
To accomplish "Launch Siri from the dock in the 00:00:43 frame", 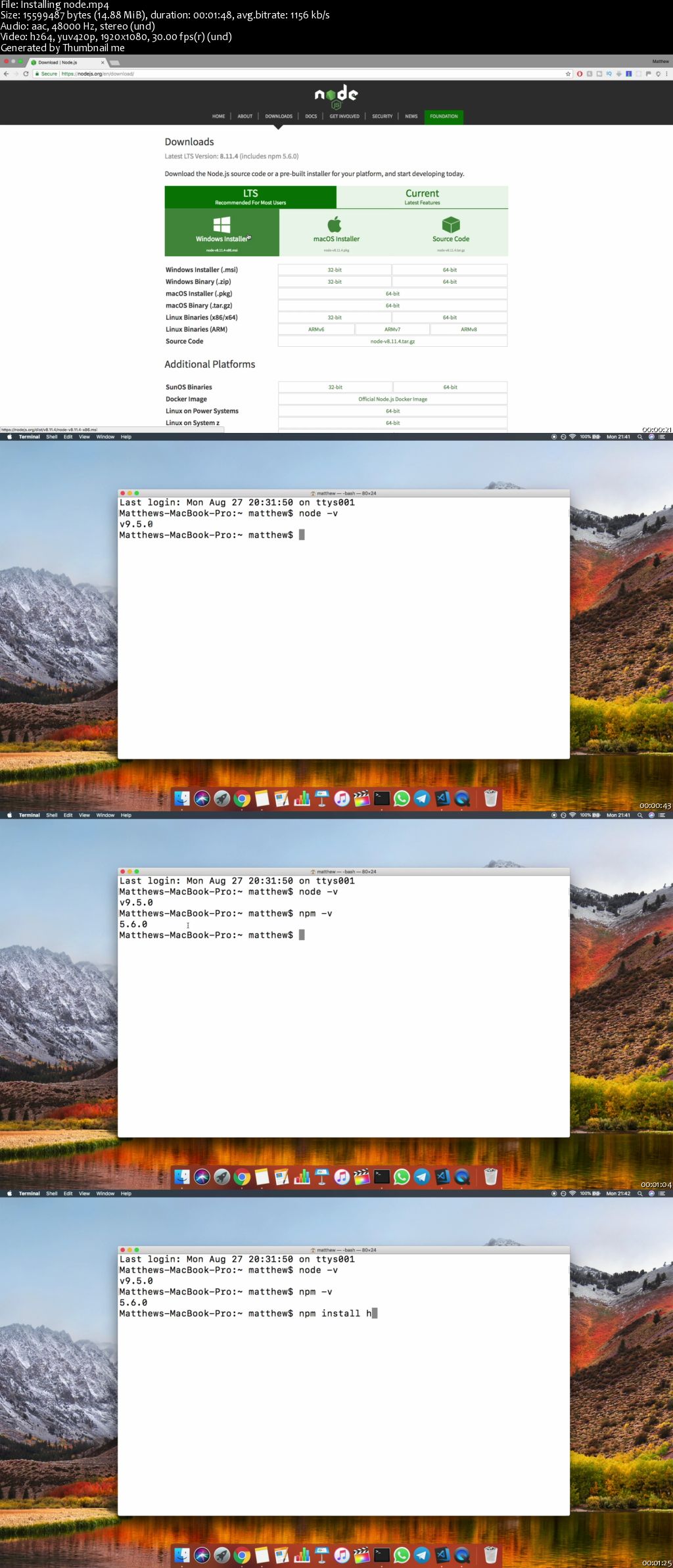I will [202, 798].
